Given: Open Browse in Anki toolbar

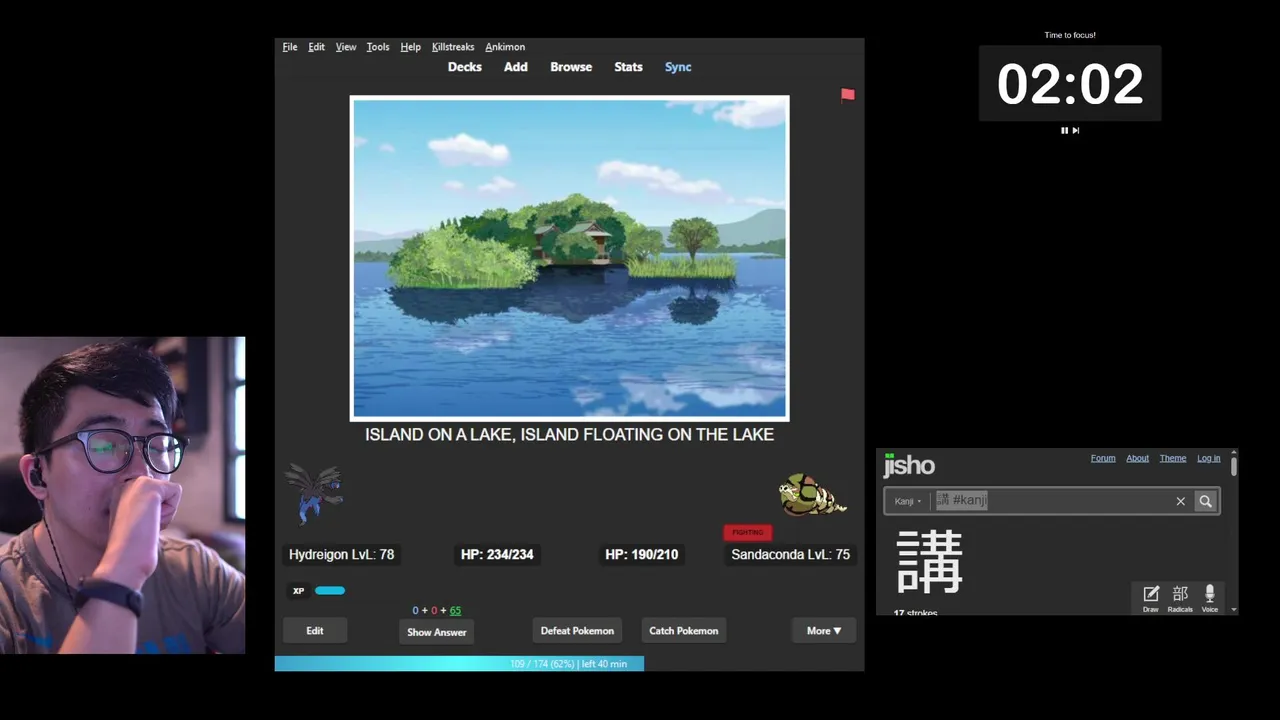Looking at the screenshot, I should pyautogui.click(x=571, y=67).
